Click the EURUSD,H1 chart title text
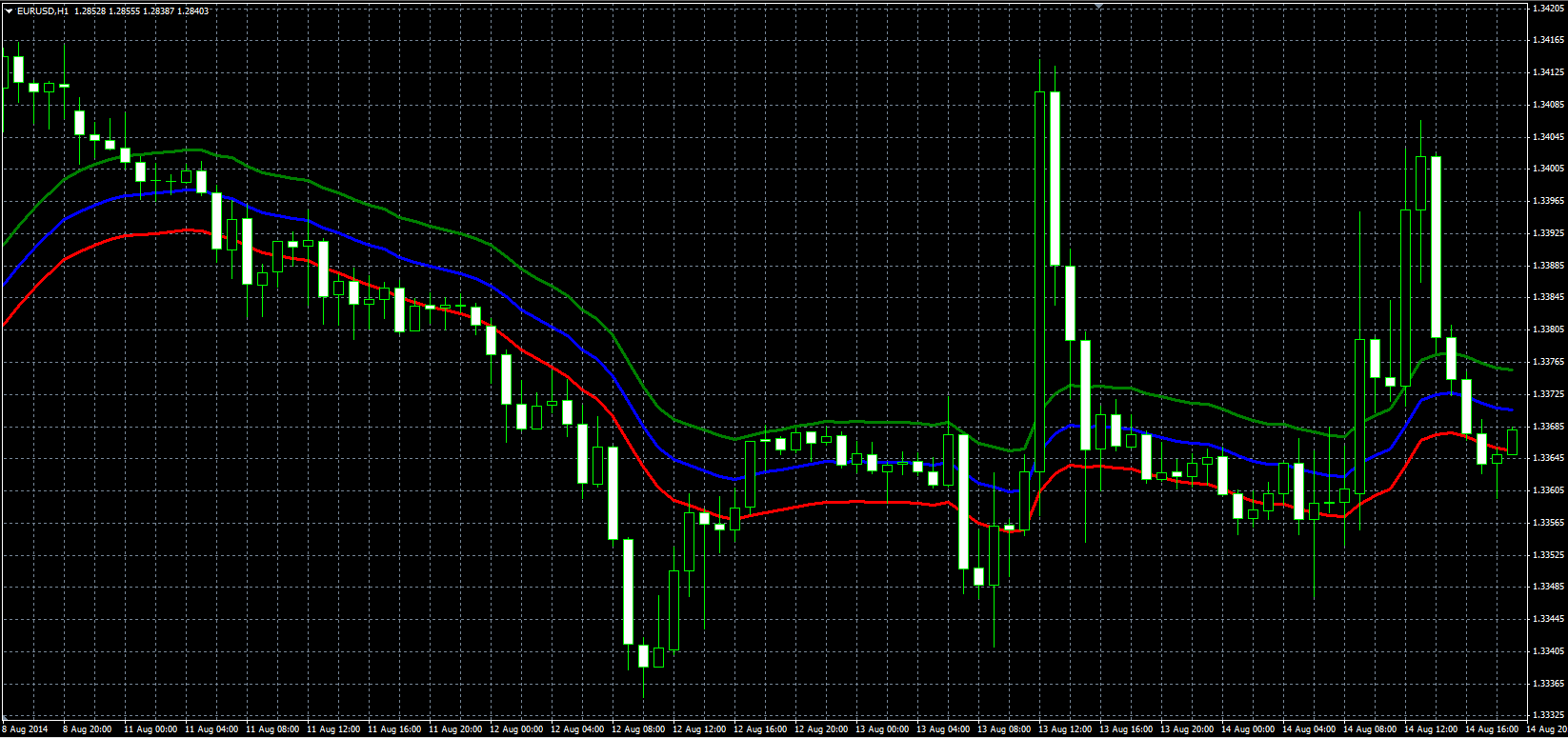 pyautogui.click(x=43, y=10)
